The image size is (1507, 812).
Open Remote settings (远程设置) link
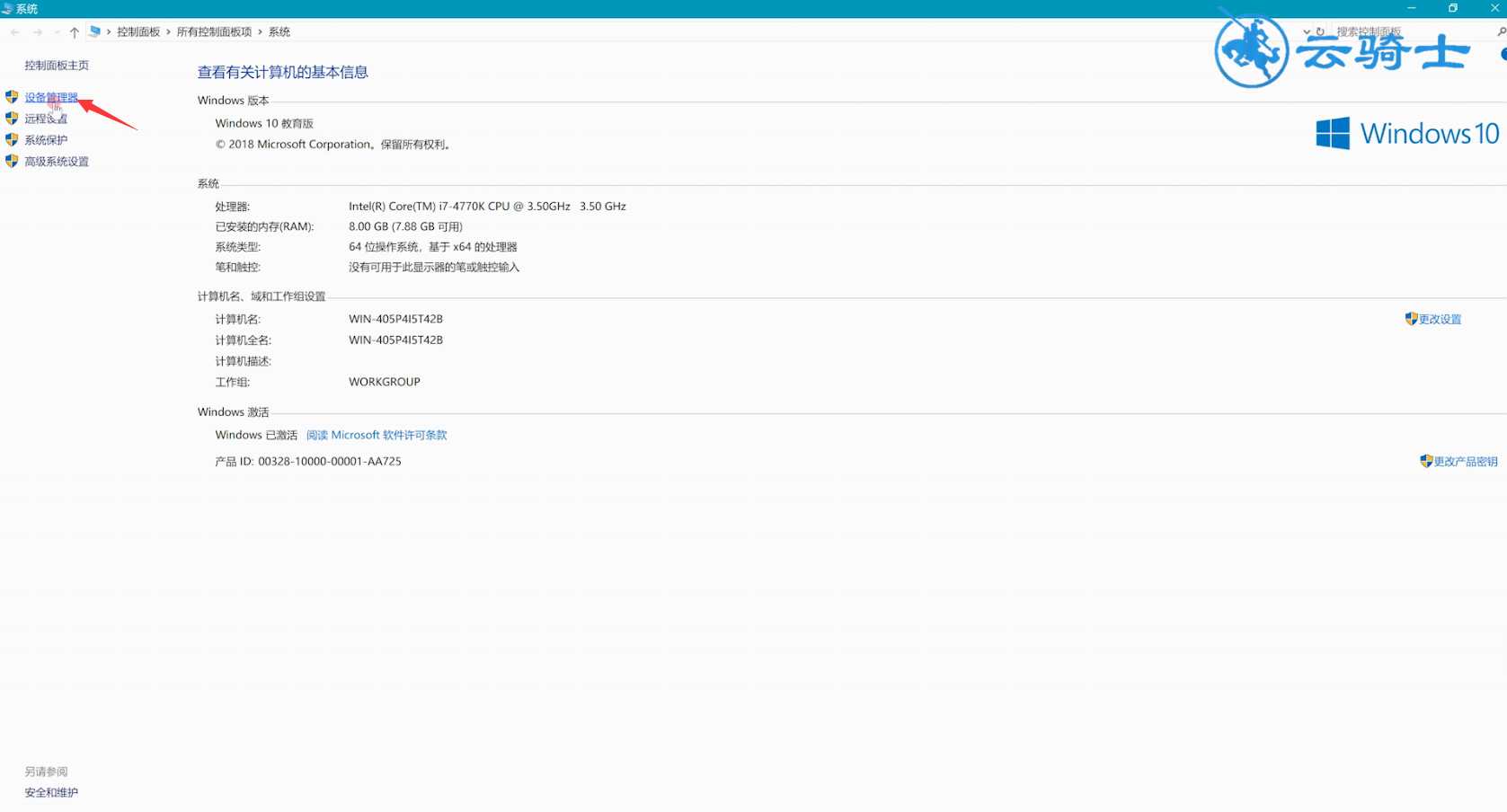tap(46, 119)
